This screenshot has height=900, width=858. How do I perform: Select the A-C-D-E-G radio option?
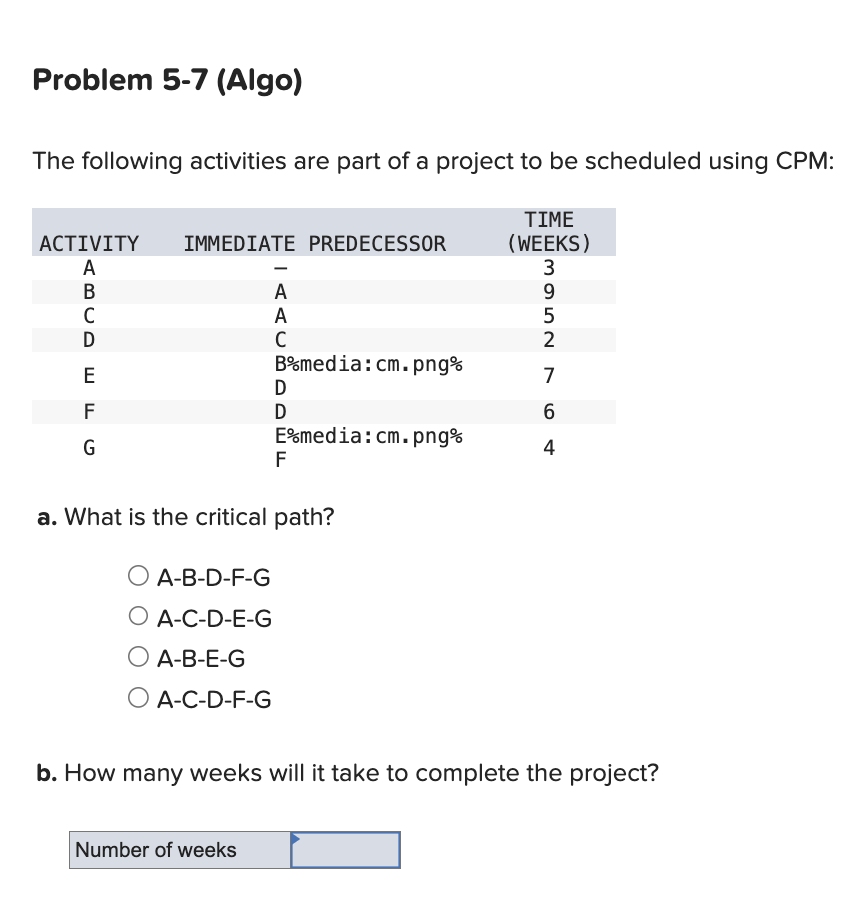tap(138, 617)
